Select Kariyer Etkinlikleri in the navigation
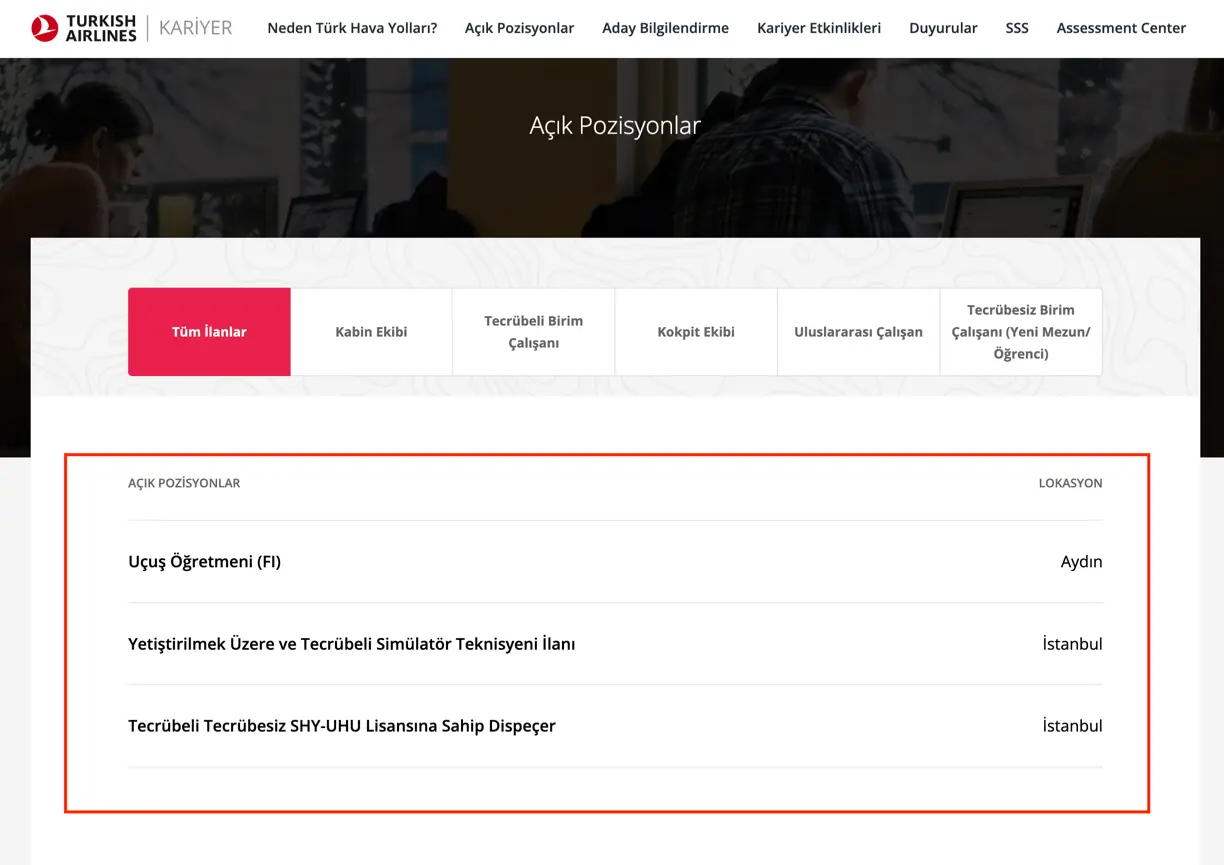 [x=819, y=28]
